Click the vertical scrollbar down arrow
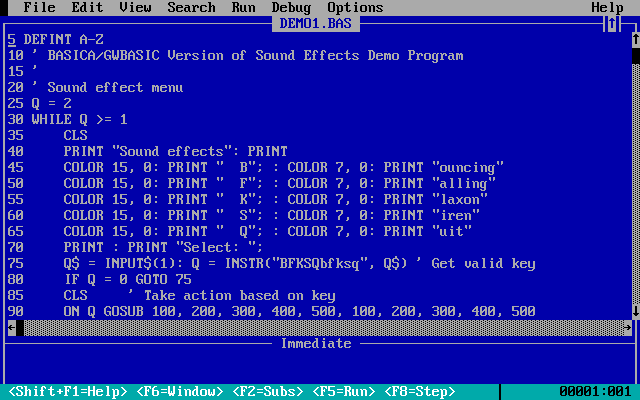 tap(636, 311)
